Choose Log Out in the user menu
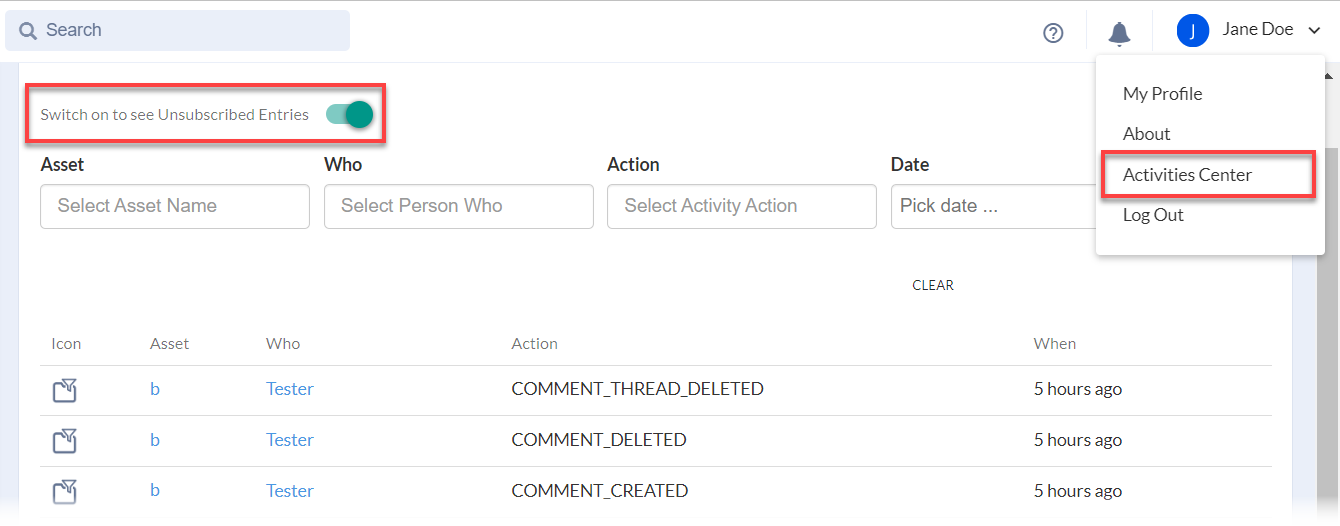This screenshot has height=526, width=1340. 1153,215
